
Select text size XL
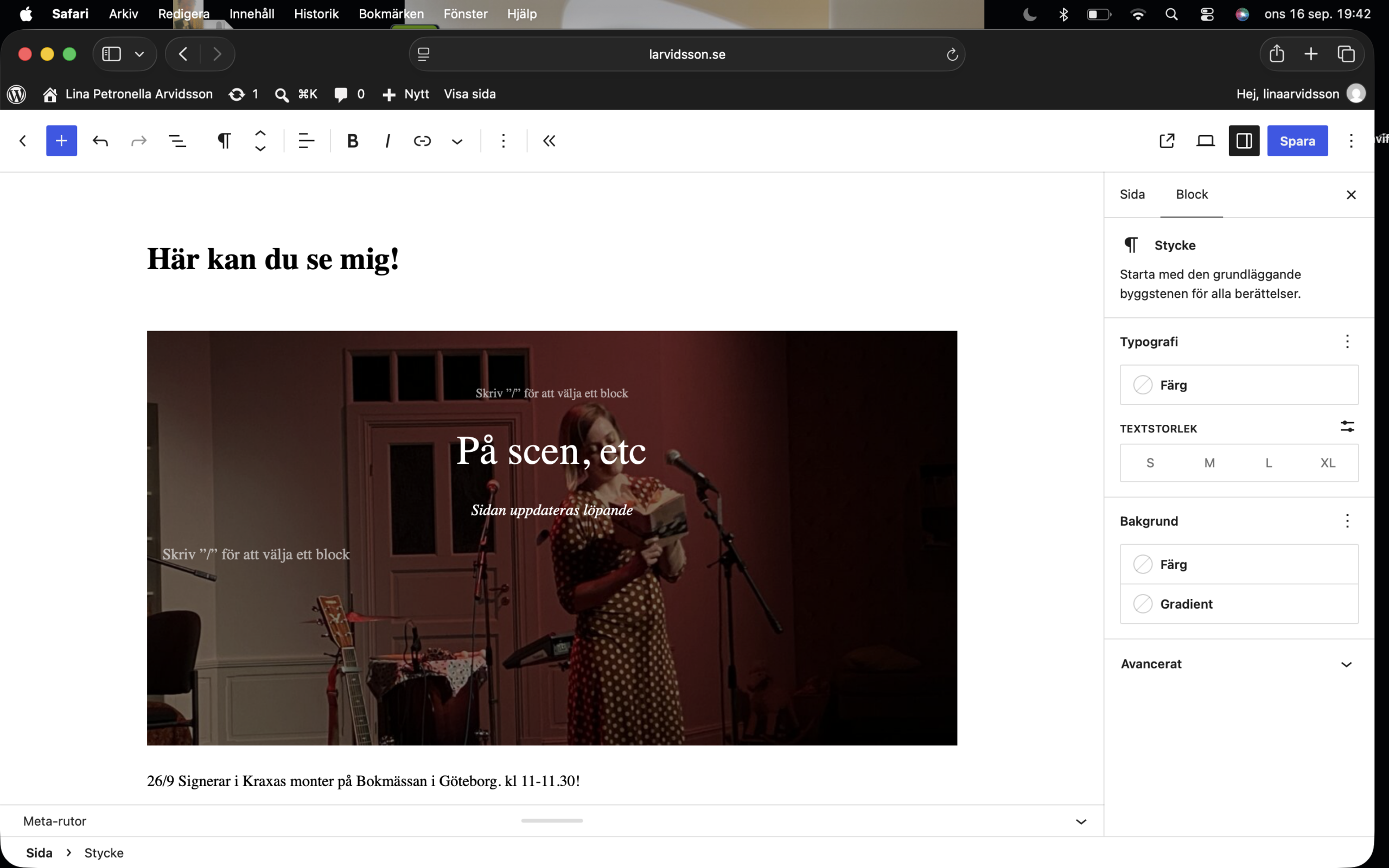pyautogui.click(x=1328, y=463)
